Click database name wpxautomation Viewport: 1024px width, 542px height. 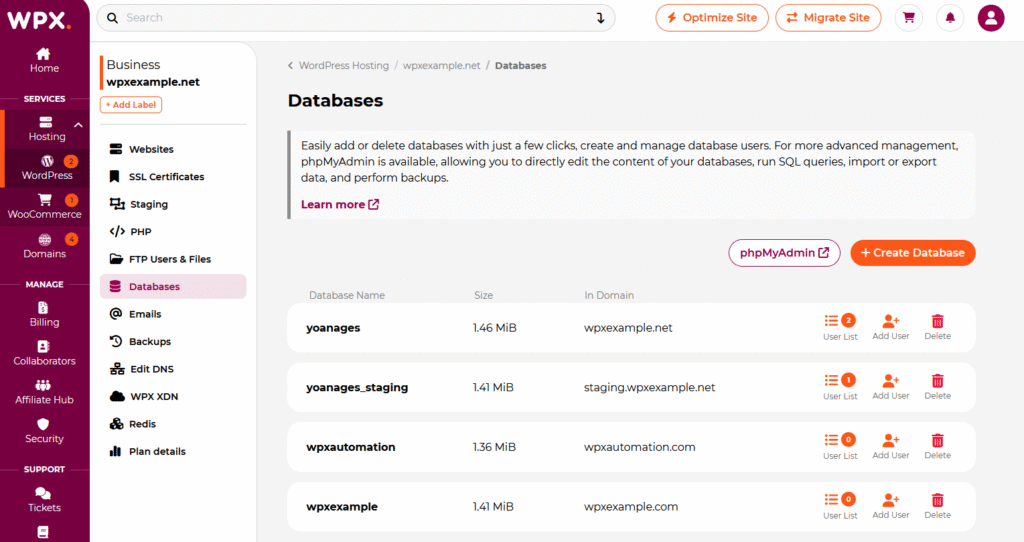click(x=351, y=447)
